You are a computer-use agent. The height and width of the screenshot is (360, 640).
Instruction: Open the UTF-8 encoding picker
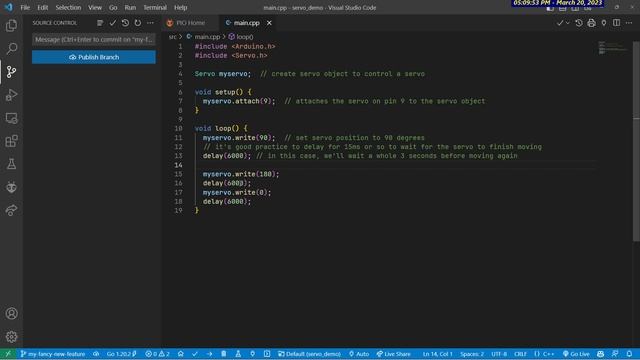[499, 354]
